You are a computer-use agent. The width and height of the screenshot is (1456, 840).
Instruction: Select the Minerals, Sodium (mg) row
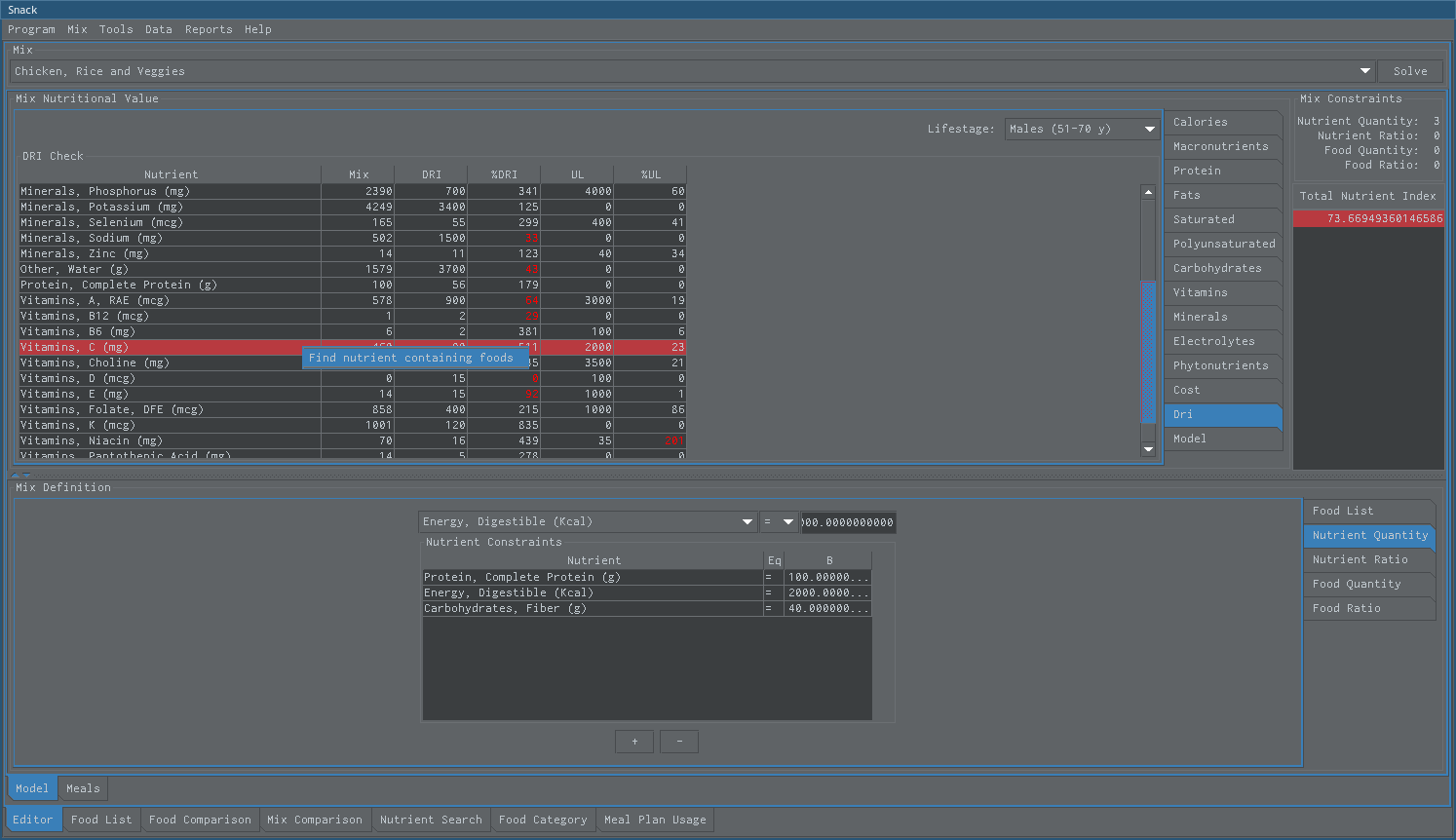click(x=353, y=238)
